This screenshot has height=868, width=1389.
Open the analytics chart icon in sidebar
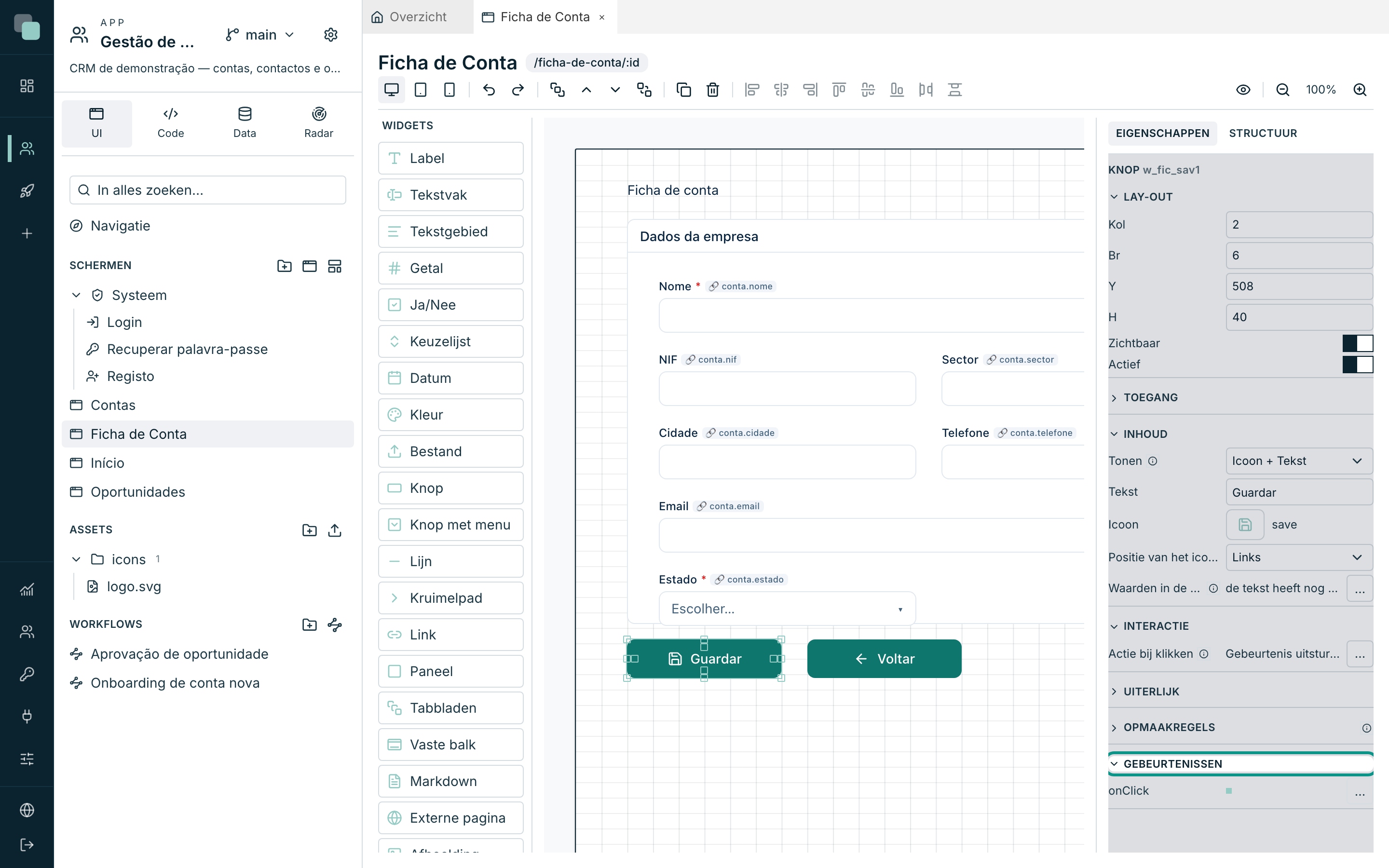(27, 589)
